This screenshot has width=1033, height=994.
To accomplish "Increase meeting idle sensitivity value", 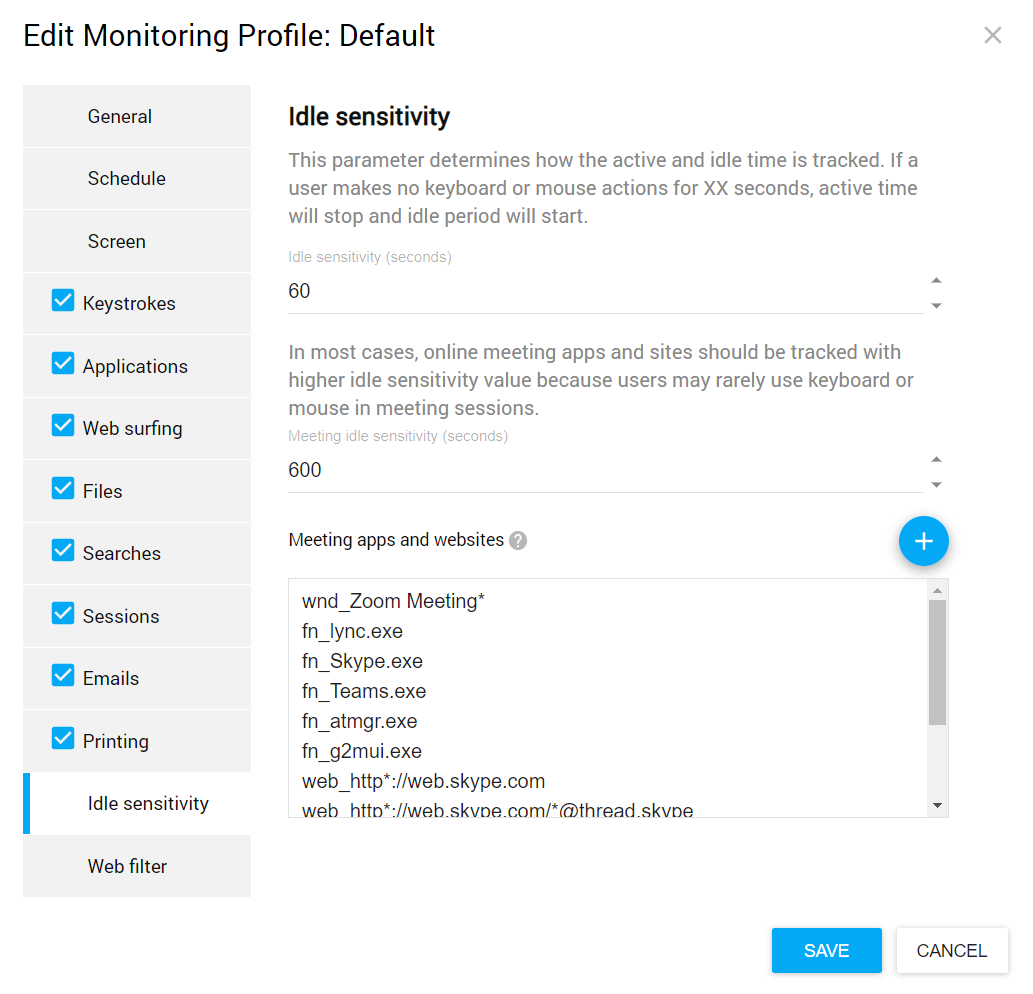I will click(936, 460).
